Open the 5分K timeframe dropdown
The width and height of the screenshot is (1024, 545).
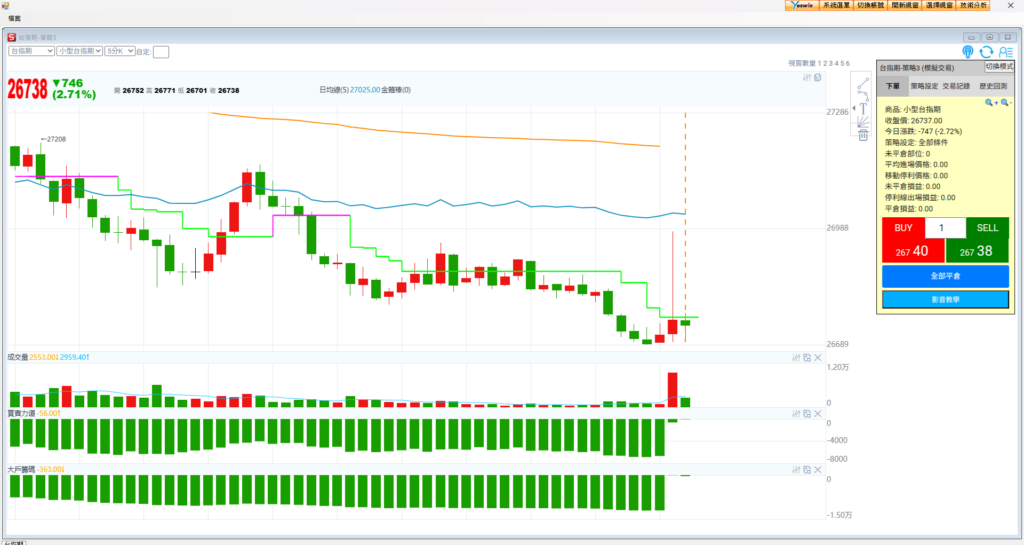coord(121,50)
